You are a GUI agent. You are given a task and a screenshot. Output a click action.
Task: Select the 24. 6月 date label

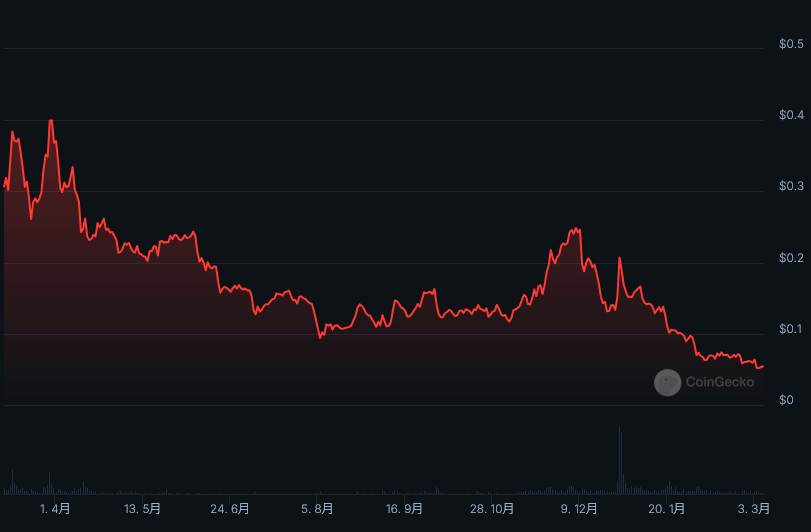(x=230, y=509)
